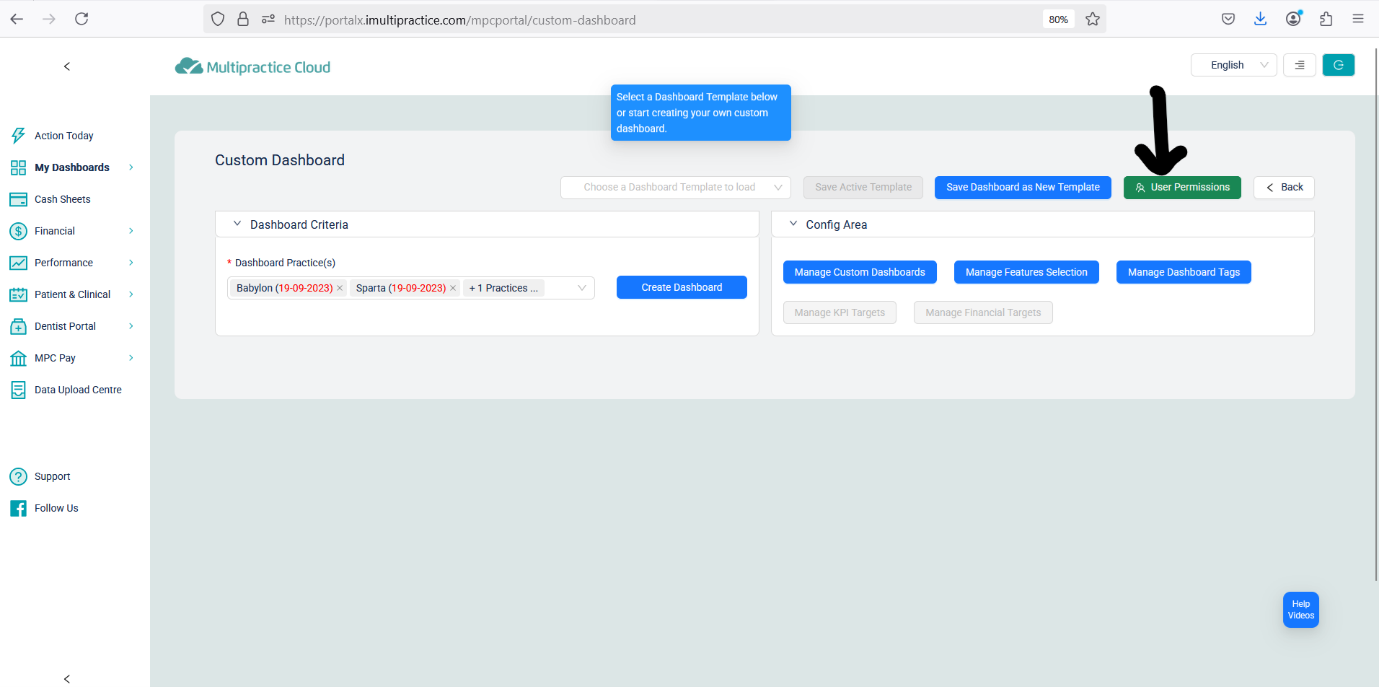Click Save Dashboard as New Template

[1023, 187]
